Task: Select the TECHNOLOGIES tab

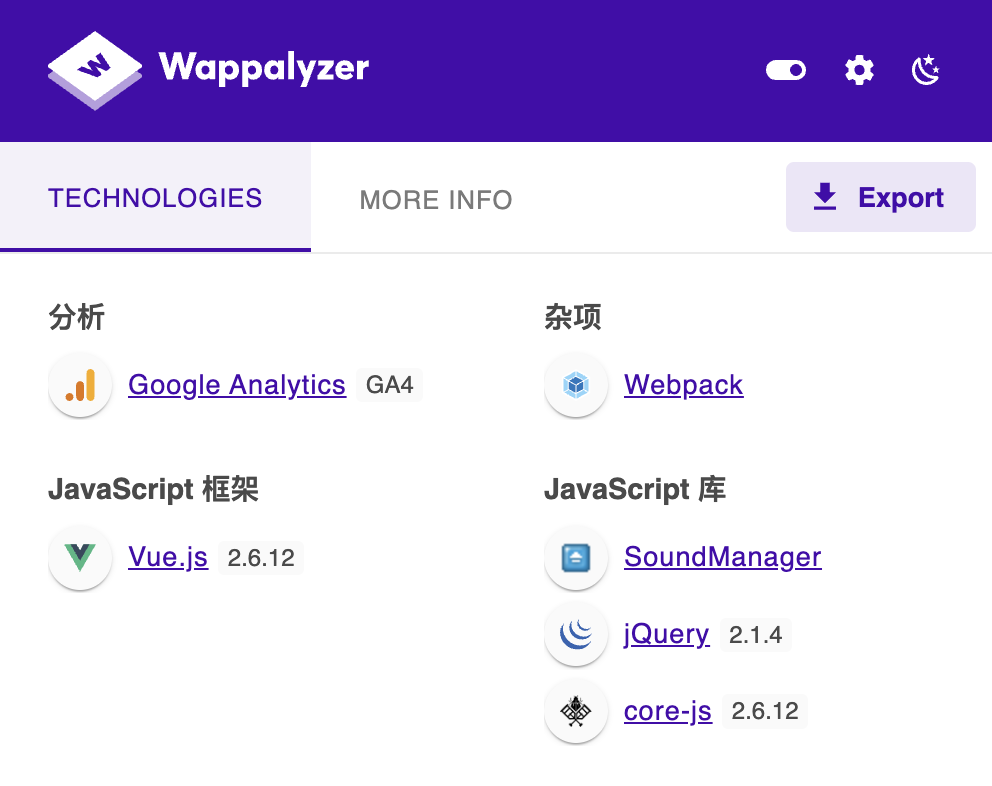Action: tap(155, 197)
